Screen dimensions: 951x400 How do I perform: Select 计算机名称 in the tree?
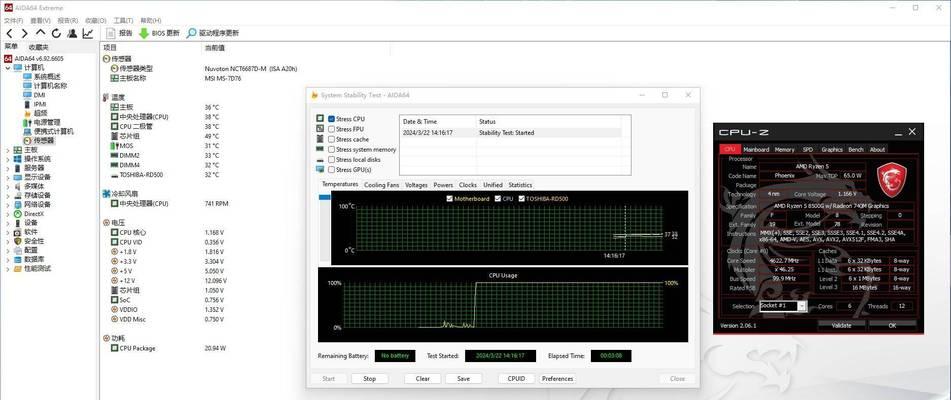point(50,86)
